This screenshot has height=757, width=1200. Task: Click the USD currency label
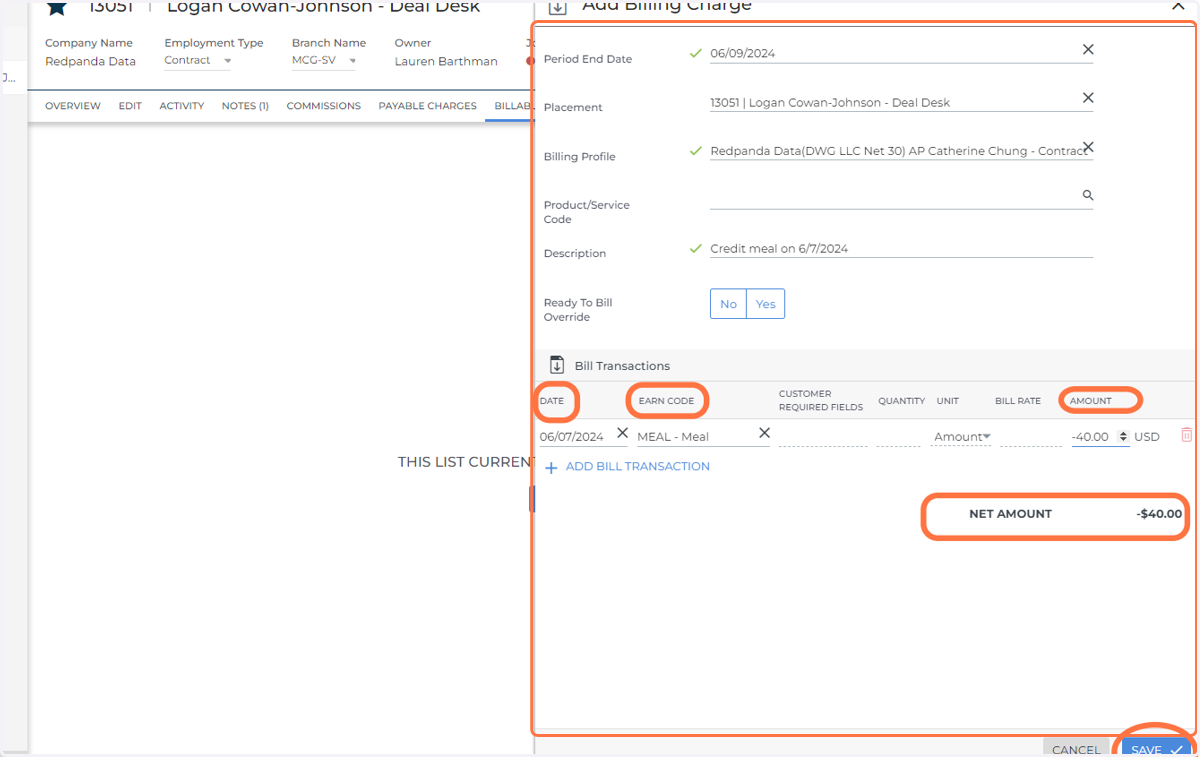coord(1147,437)
